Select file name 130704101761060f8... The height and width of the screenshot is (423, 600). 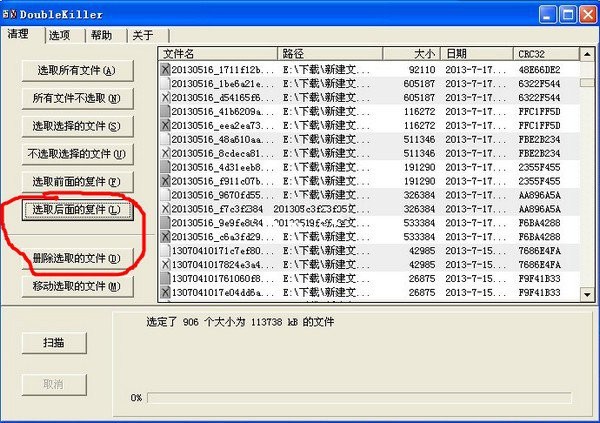coord(223,278)
